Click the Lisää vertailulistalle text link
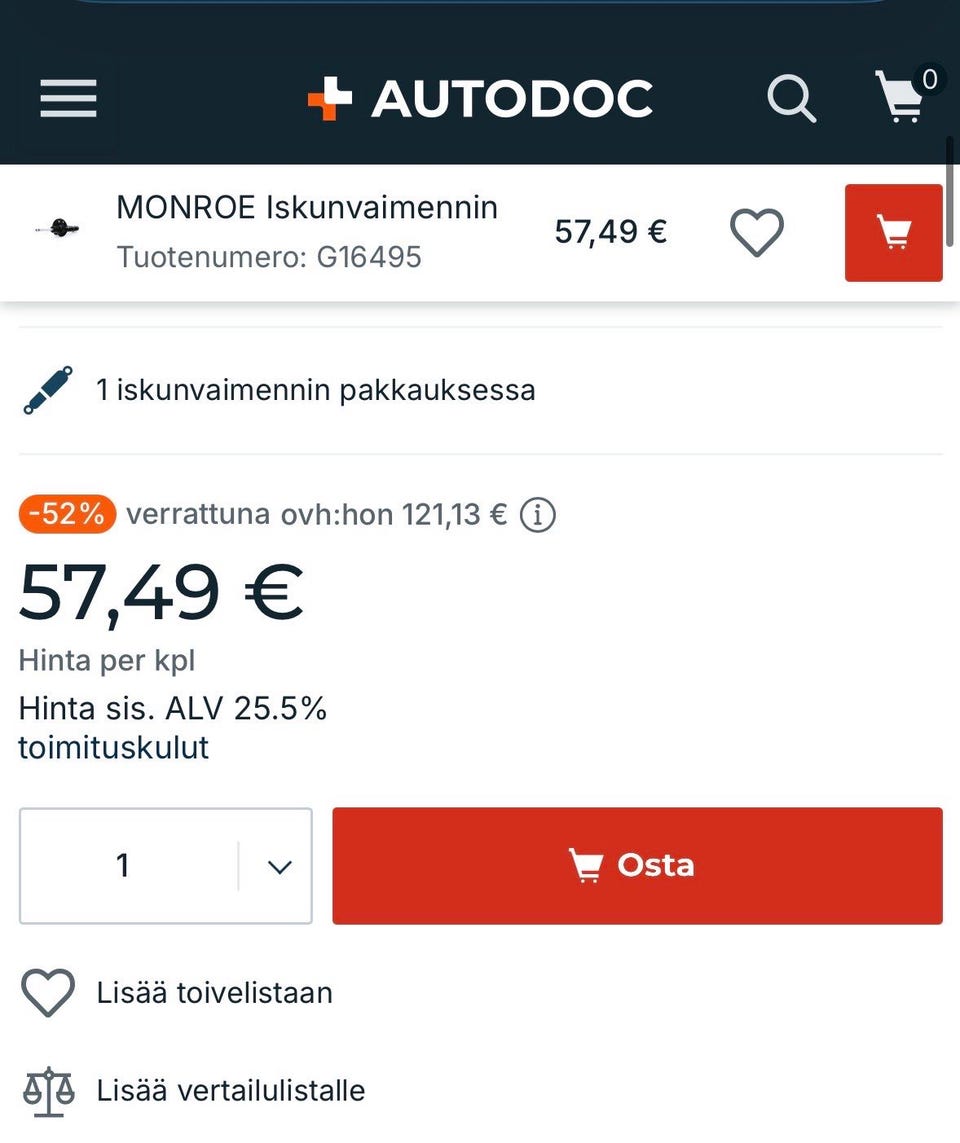 pos(230,1090)
